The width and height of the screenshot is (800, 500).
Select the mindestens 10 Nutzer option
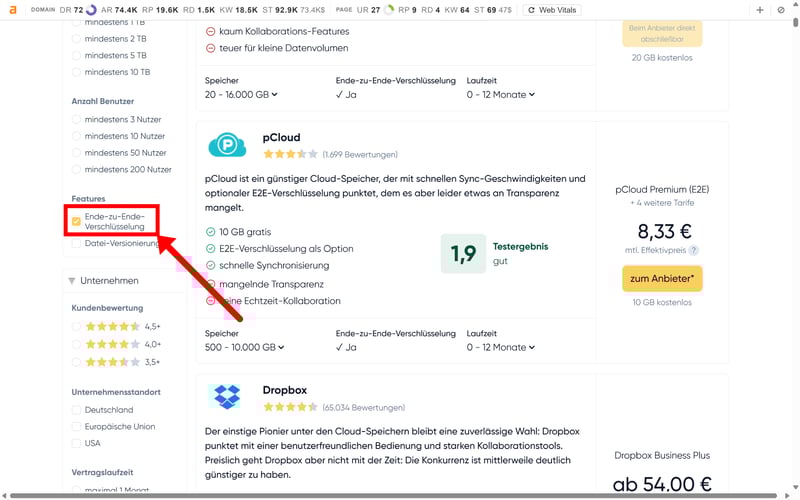point(77,136)
